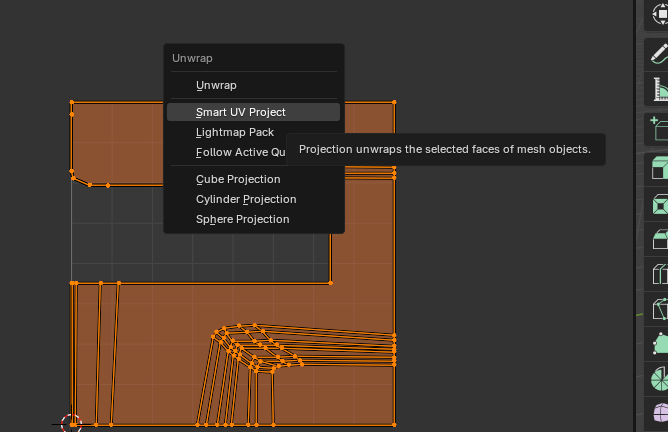Viewport: 668px width, 432px height.
Task: Select the Loop Cut tool
Action: pos(659,274)
